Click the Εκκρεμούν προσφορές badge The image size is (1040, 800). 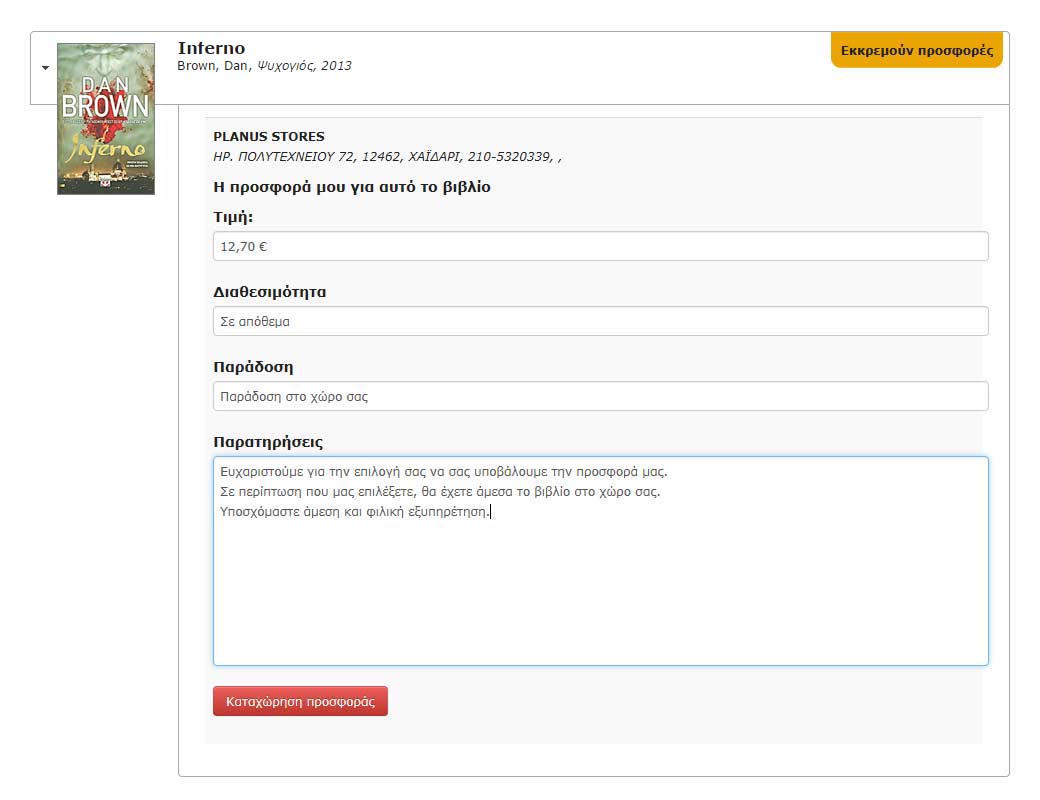pyautogui.click(x=916, y=50)
